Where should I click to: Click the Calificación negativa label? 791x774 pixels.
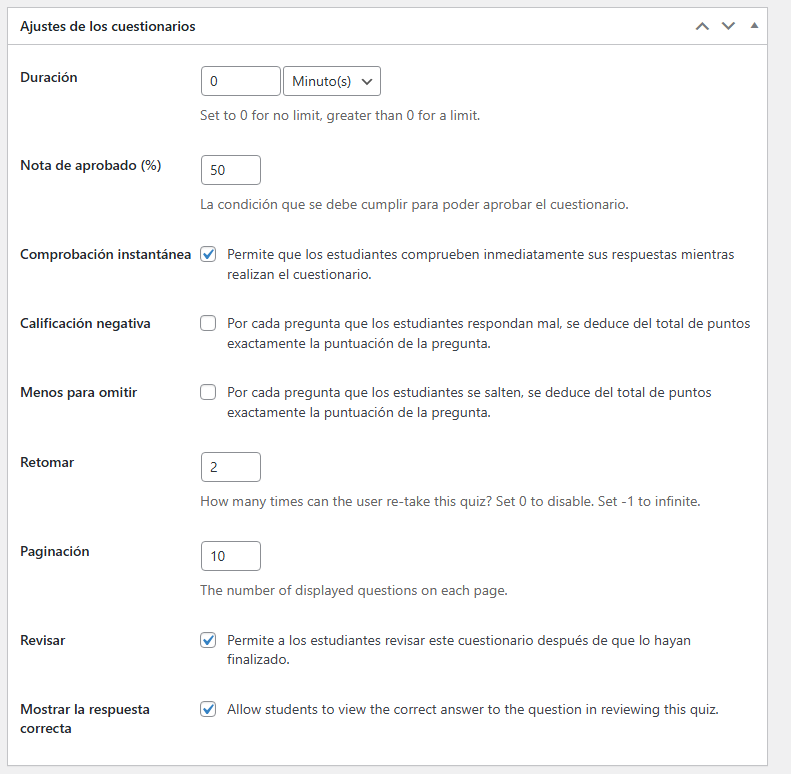[x=85, y=323]
